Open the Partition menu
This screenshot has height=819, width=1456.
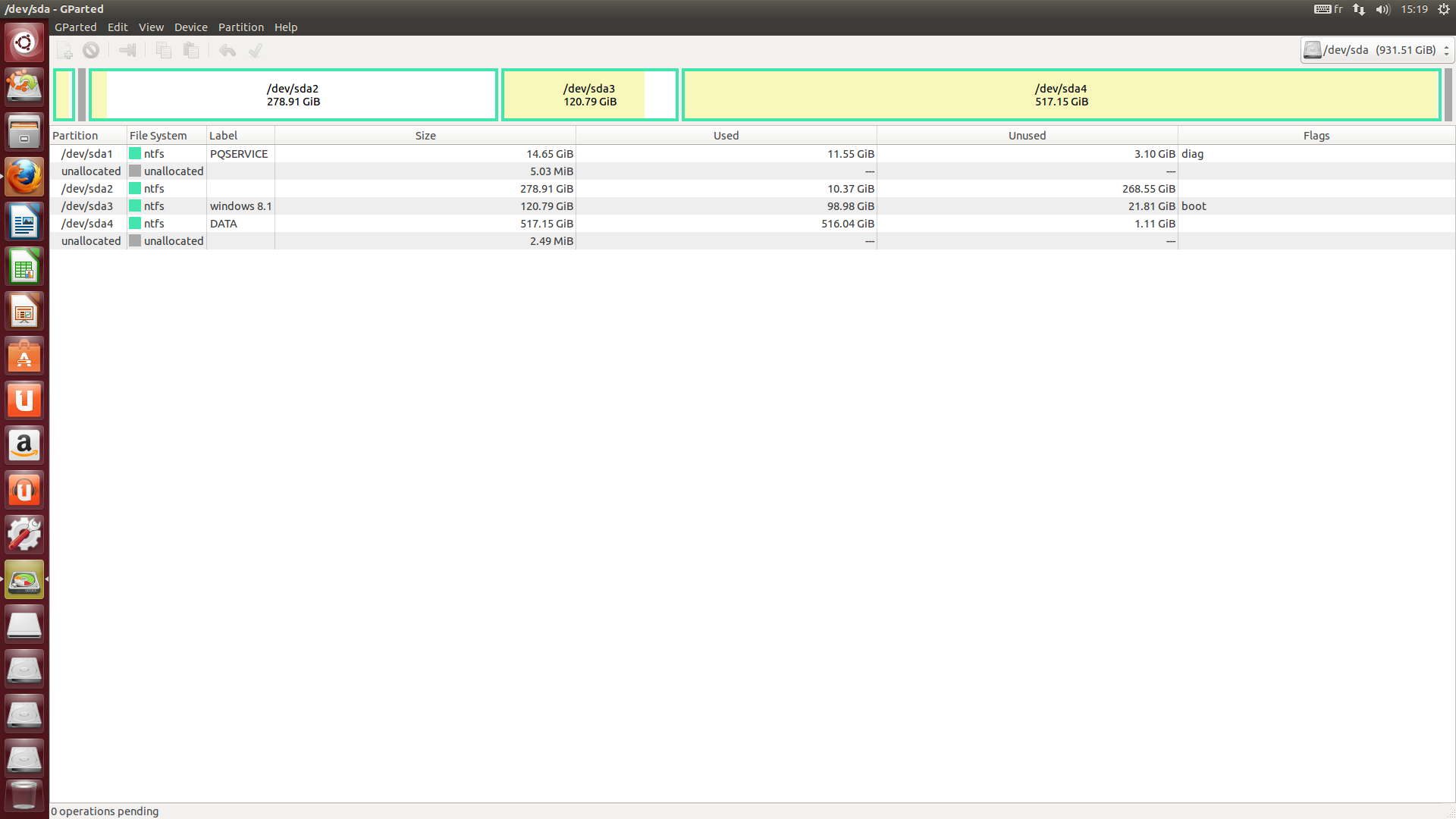point(240,27)
